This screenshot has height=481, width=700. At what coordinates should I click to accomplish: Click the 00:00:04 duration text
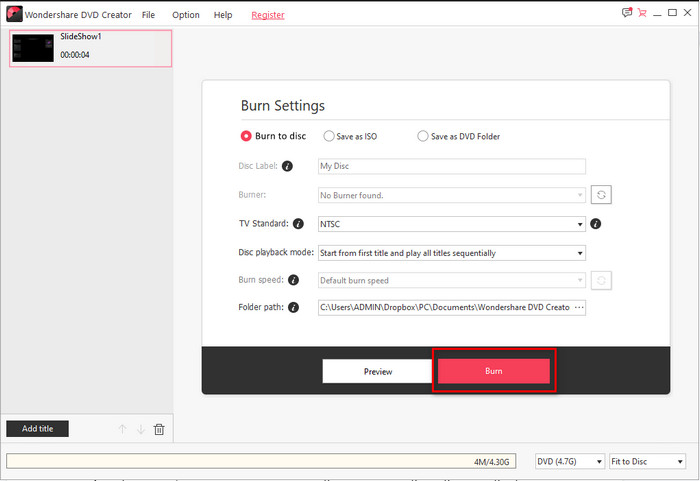pos(75,55)
